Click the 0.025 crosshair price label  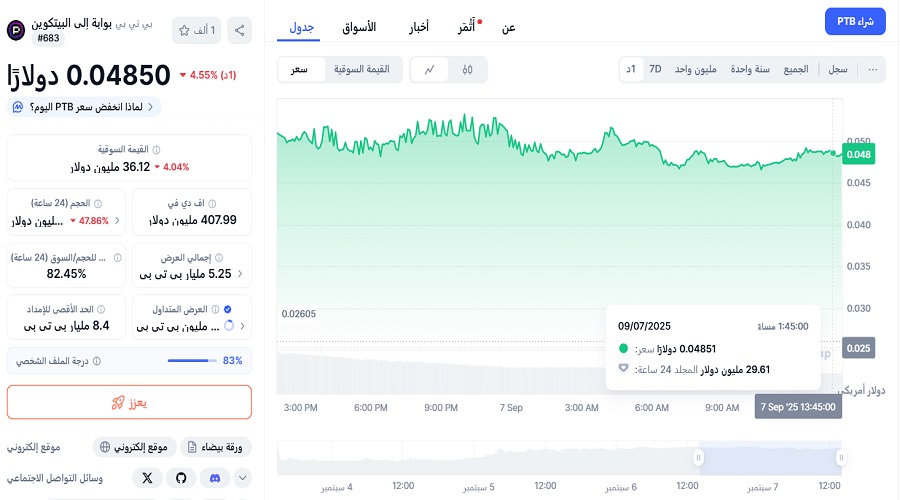point(859,348)
